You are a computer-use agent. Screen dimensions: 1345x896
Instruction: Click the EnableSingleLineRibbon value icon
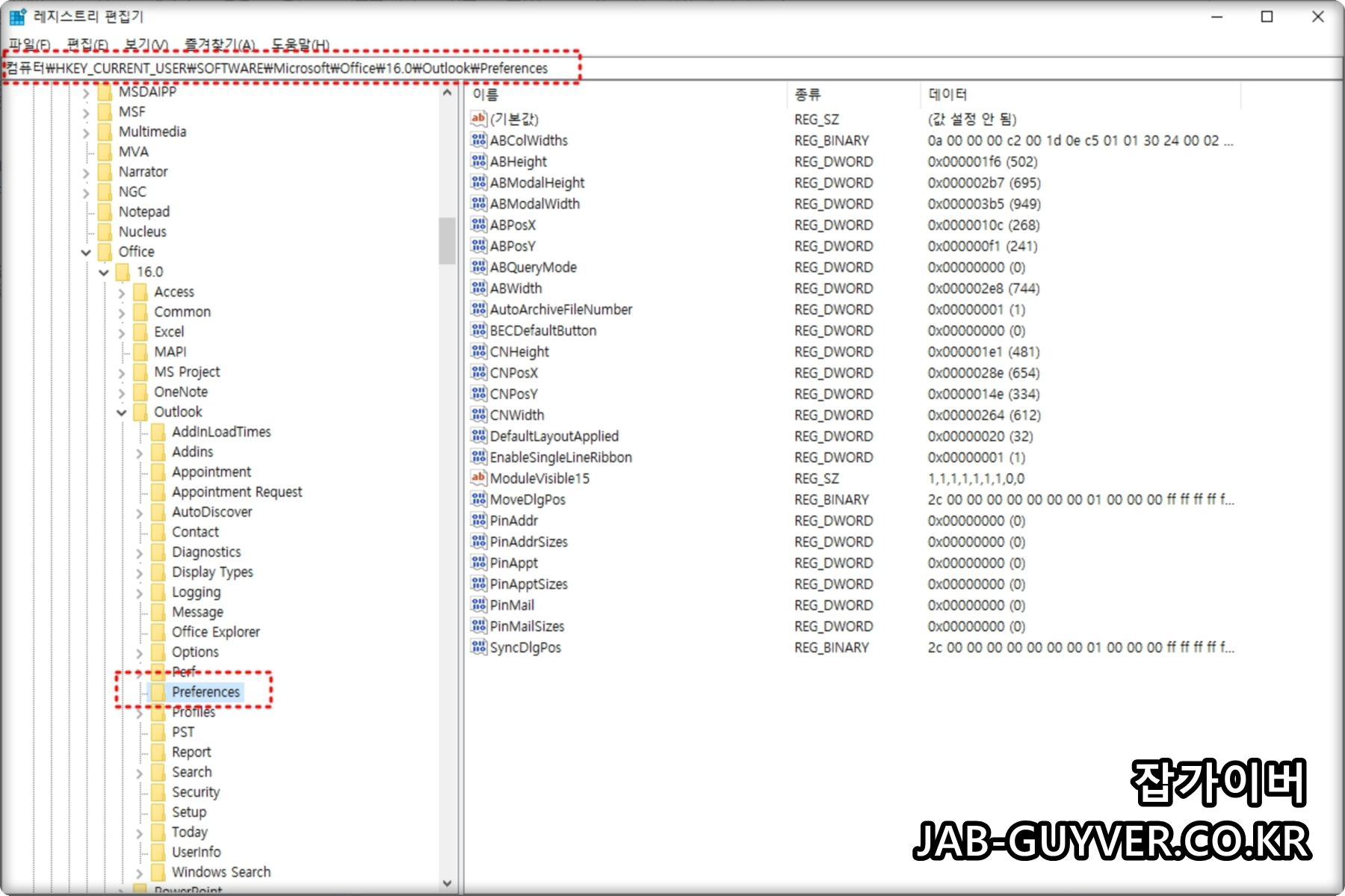click(x=478, y=457)
